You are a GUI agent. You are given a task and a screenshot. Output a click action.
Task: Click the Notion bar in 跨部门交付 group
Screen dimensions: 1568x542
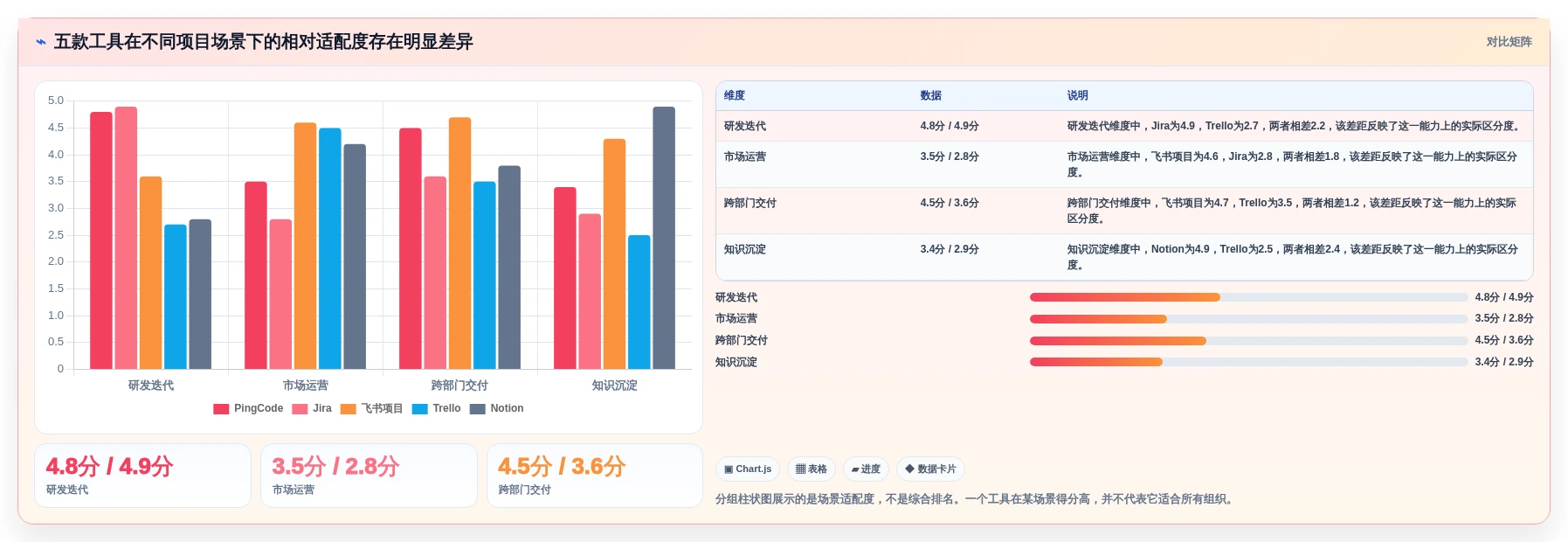pos(509,268)
